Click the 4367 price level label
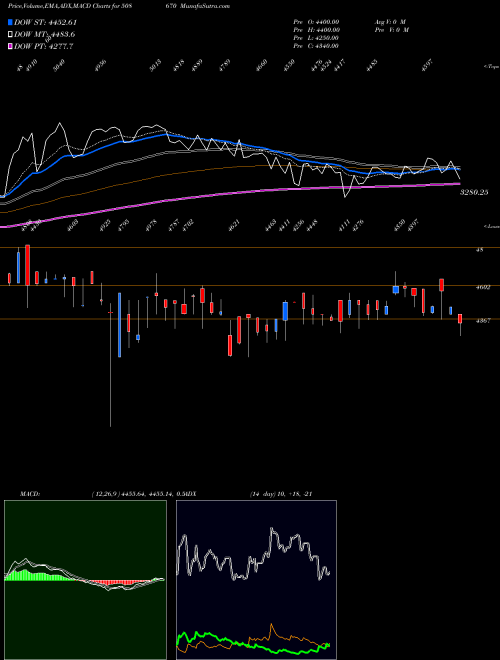This screenshot has height=660, width=500. pos(482,321)
